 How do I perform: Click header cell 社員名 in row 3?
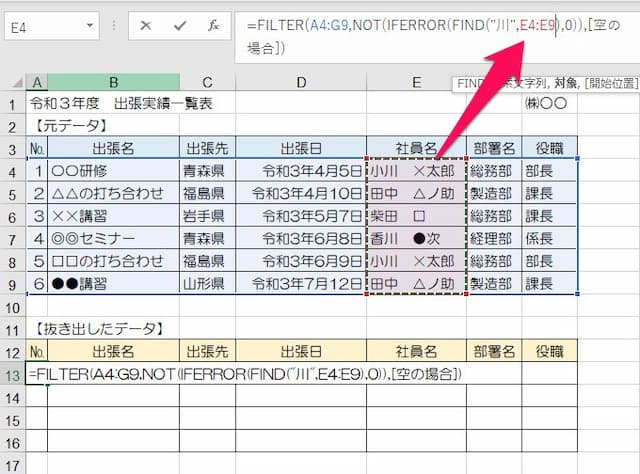click(x=416, y=148)
